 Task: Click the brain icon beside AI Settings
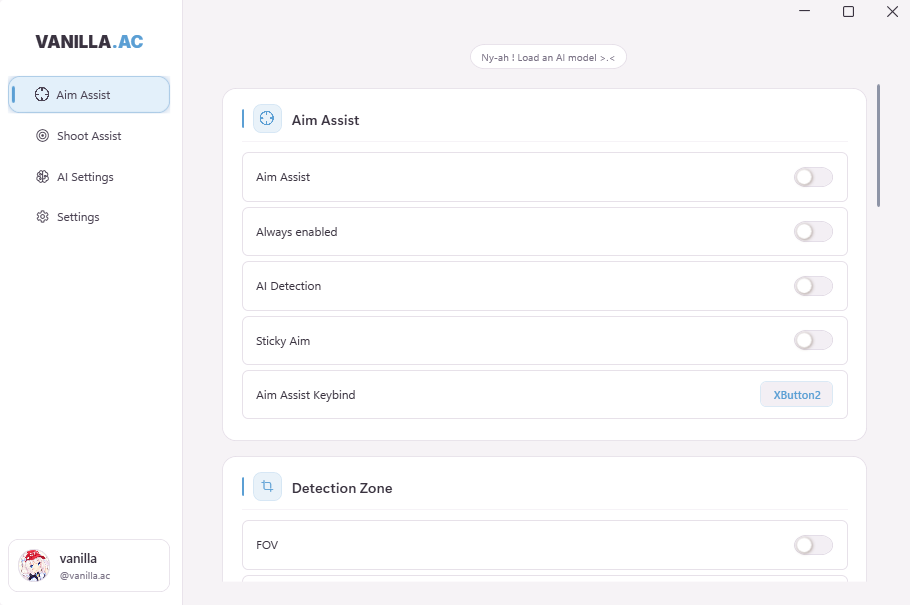click(x=42, y=177)
